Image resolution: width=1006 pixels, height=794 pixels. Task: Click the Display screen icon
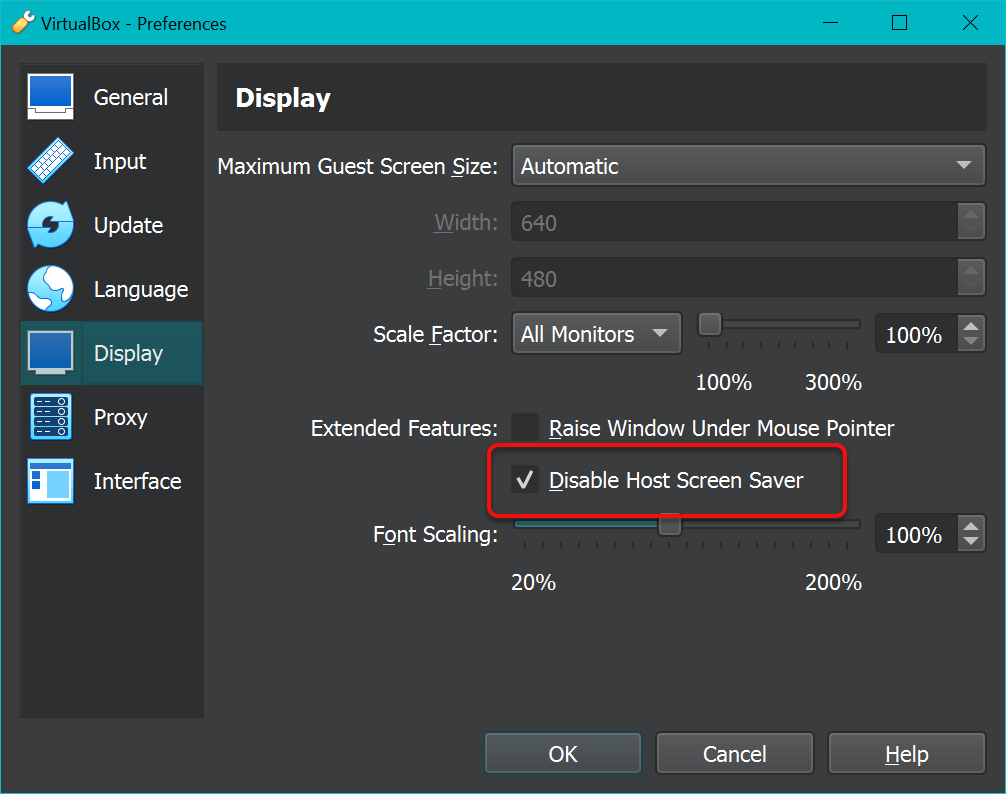pyautogui.click(x=51, y=353)
